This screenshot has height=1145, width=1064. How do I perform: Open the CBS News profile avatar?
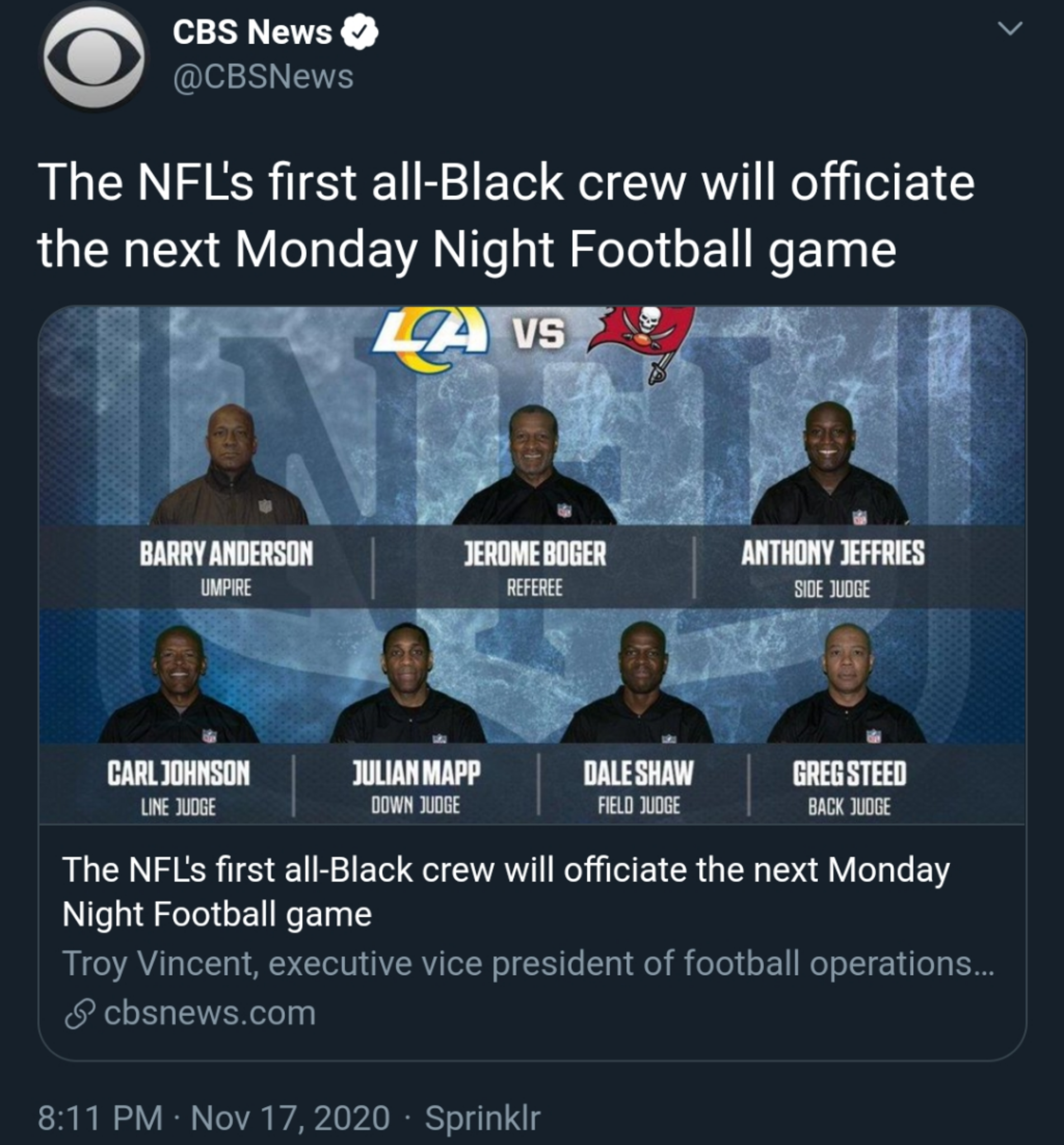coord(95,56)
